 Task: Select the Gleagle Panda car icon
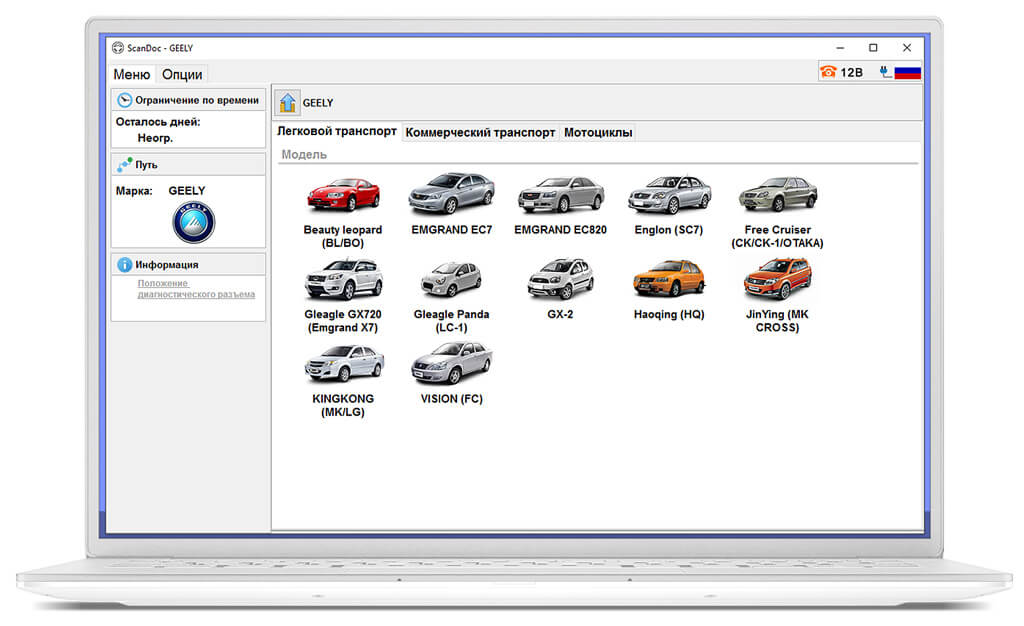(451, 279)
